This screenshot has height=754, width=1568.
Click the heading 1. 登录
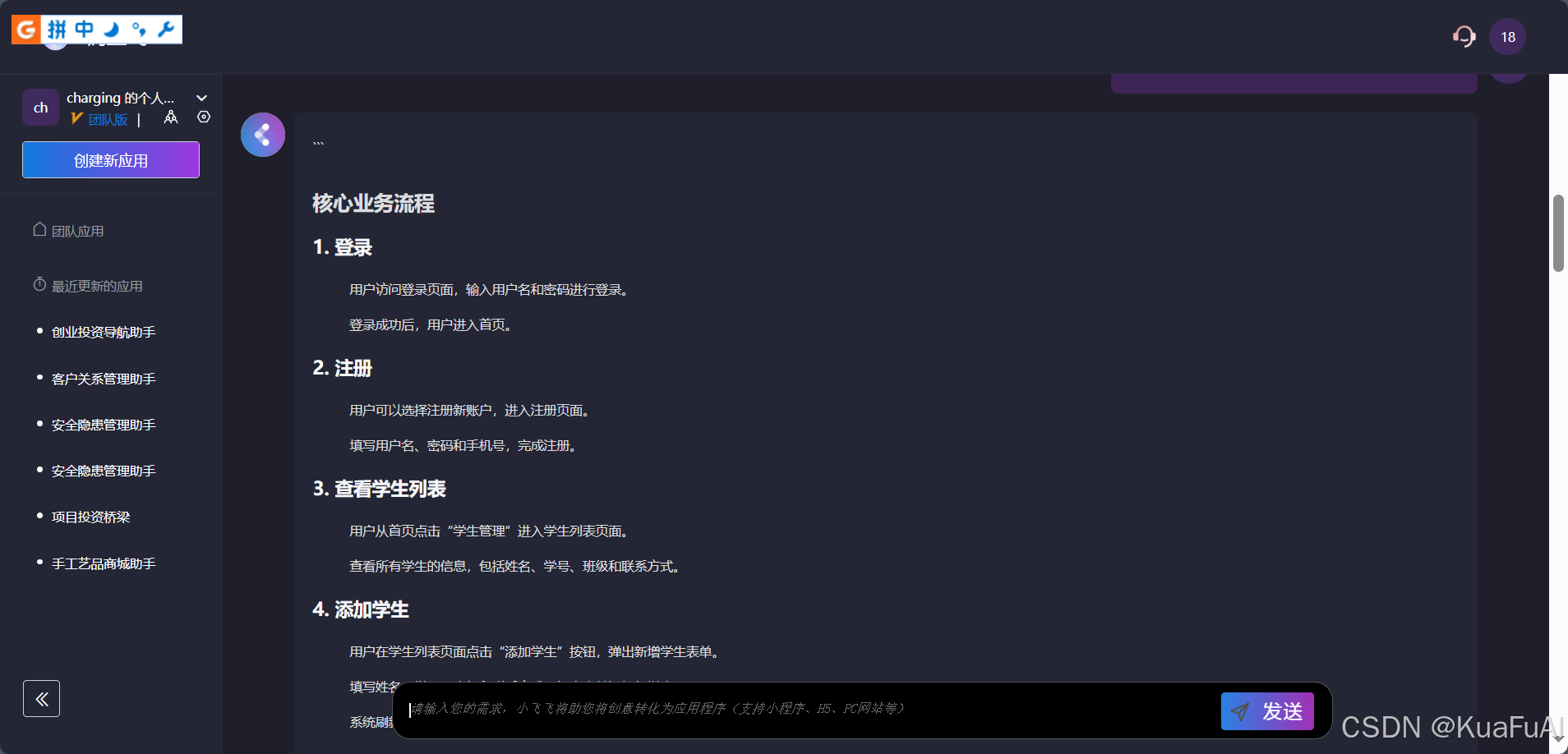343,247
